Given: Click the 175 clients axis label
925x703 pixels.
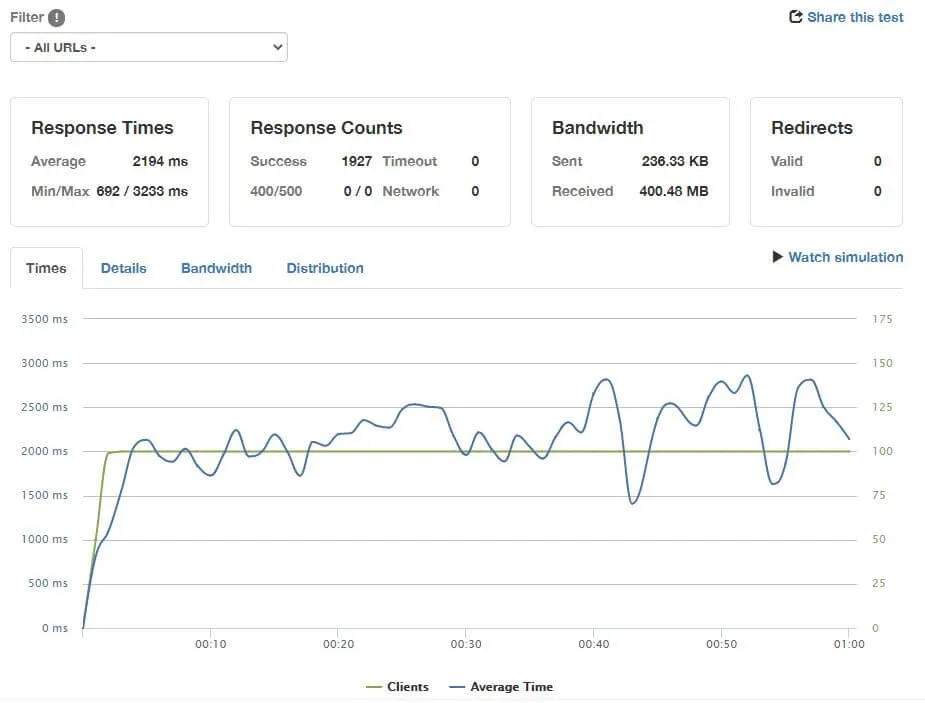Looking at the screenshot, I should coord(882,319).
